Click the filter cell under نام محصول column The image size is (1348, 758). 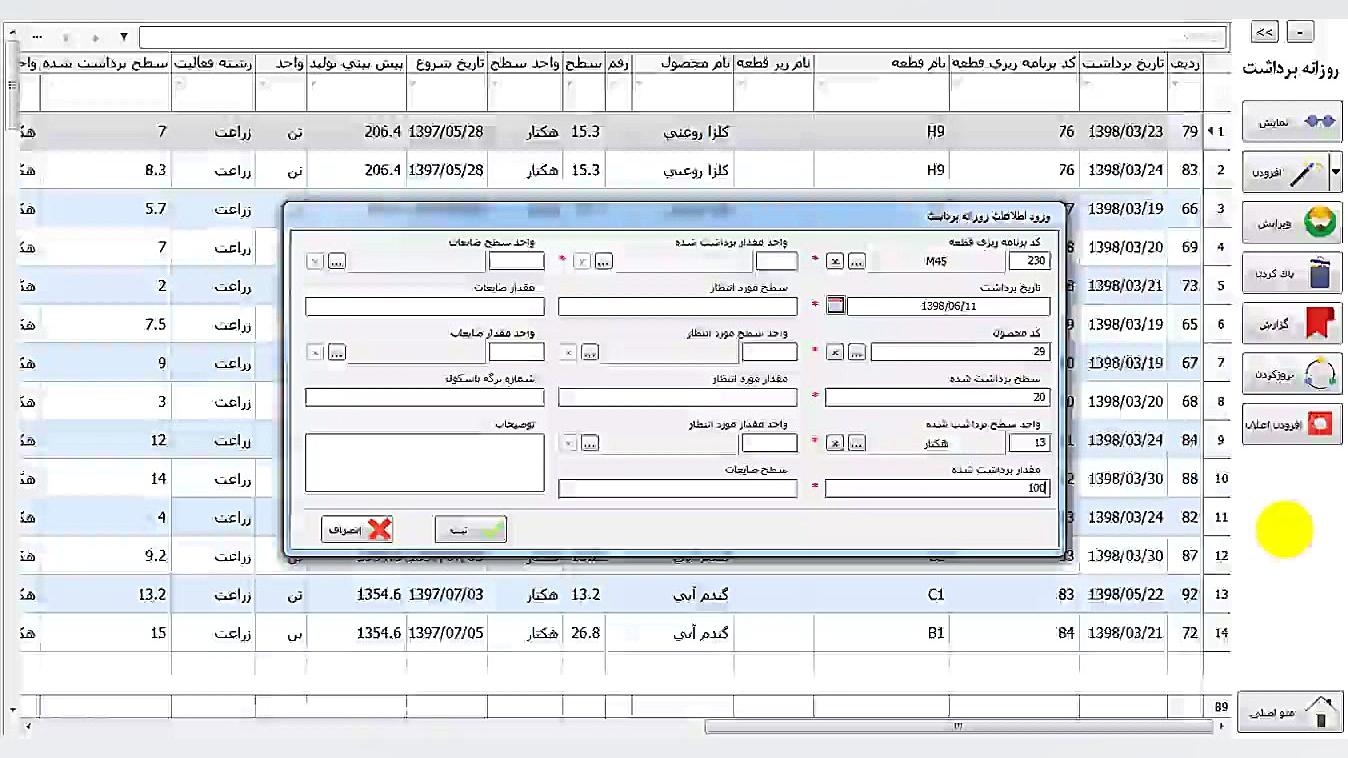pyautogui.click(x=683, y=93)
